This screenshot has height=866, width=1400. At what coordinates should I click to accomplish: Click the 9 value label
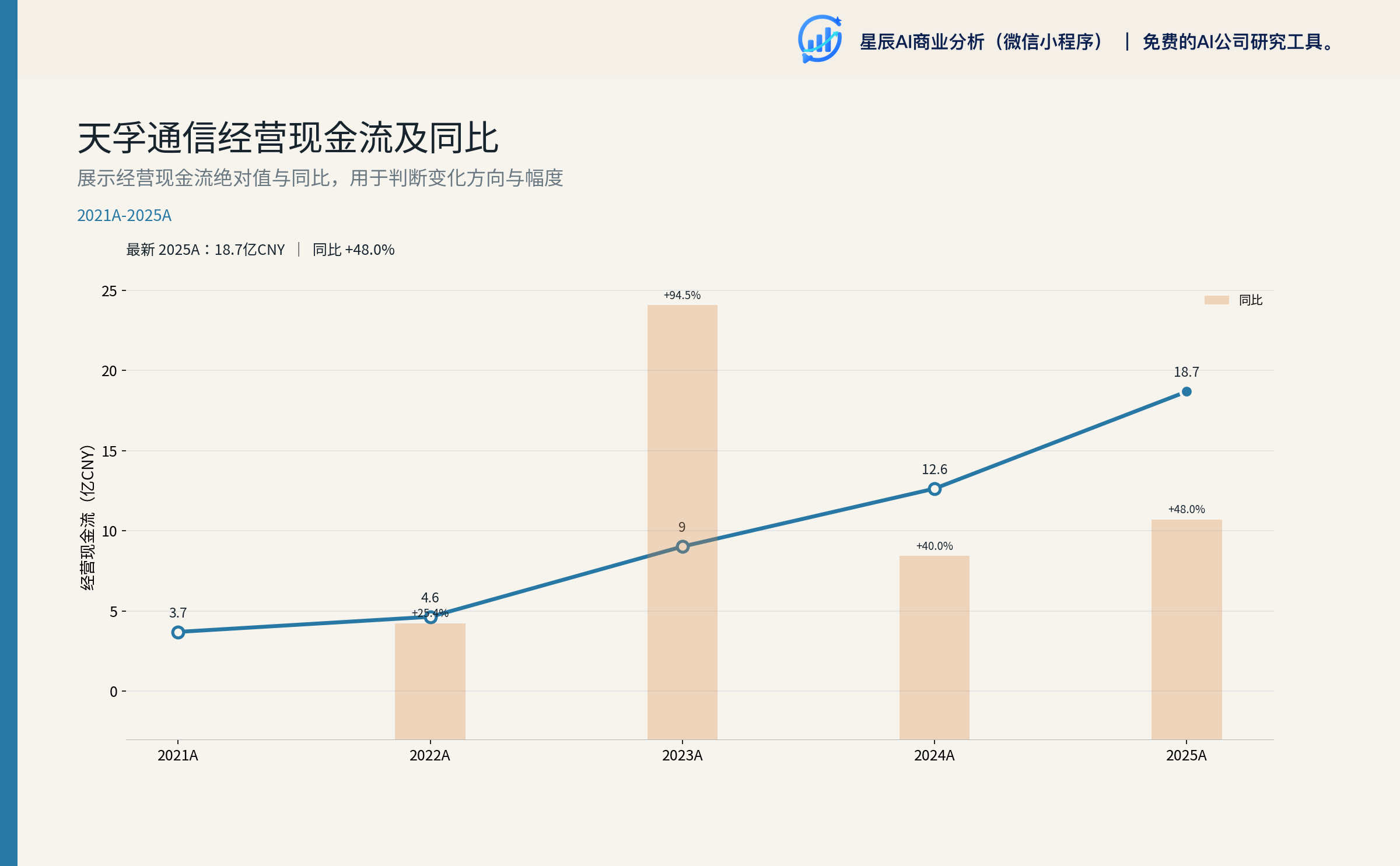coord(682,527)
